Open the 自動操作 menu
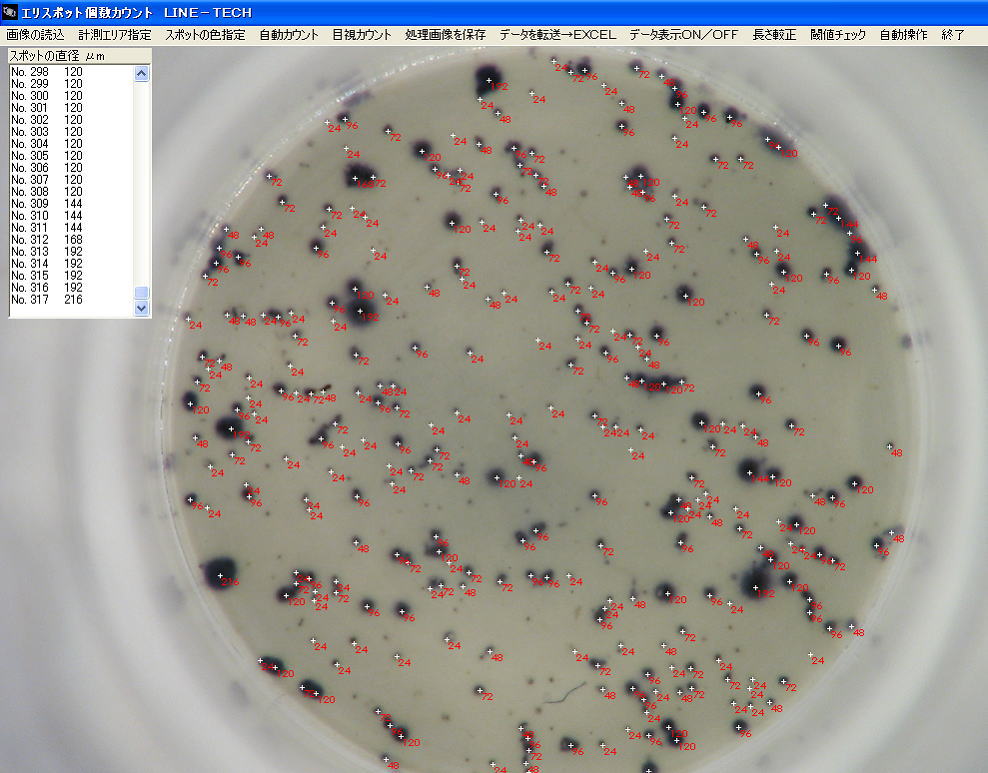The height and width of the screenshot is (773, 988). (x=903, y=34)
